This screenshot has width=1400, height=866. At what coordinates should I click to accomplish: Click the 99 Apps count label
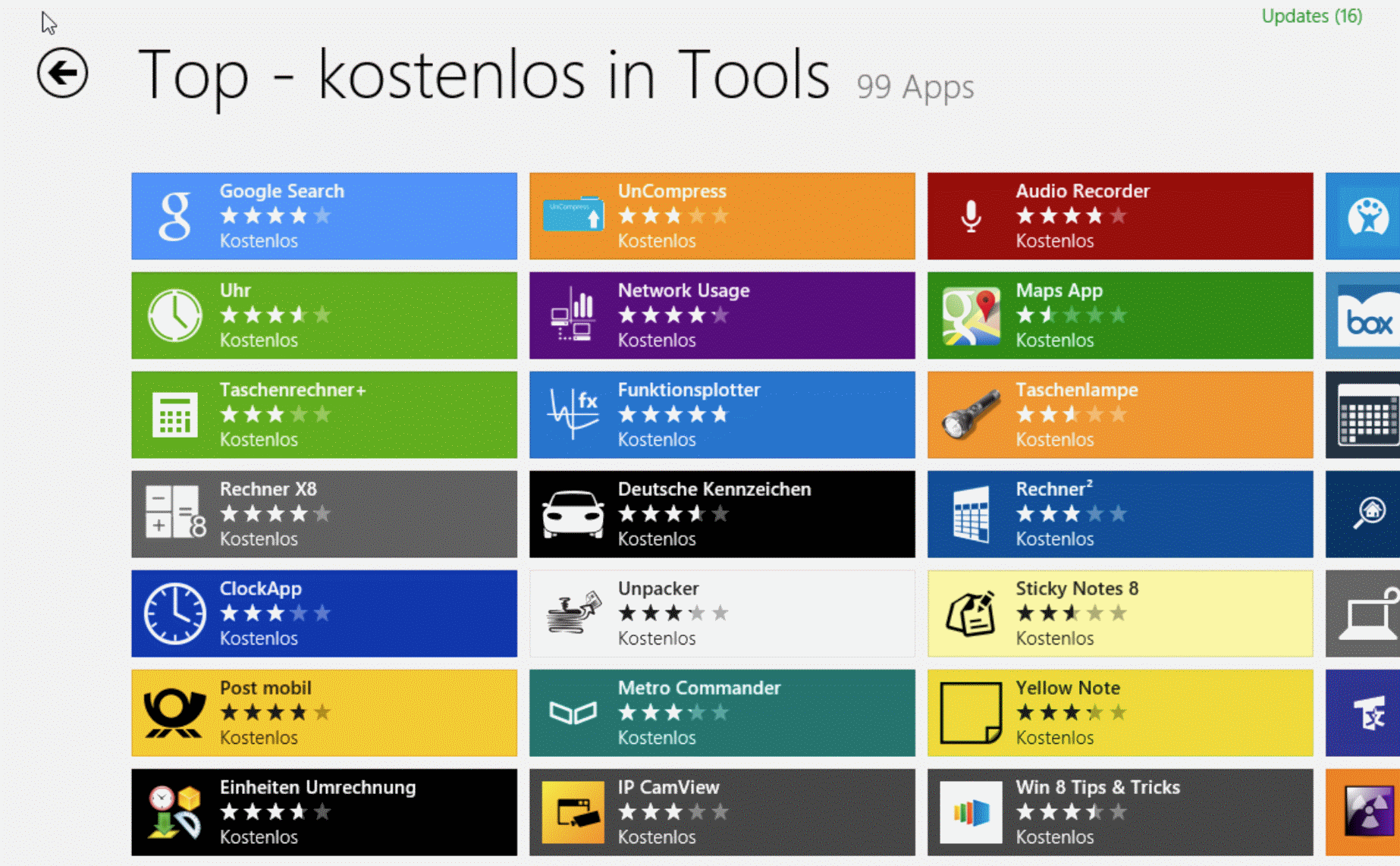click(x=915, y=87)
